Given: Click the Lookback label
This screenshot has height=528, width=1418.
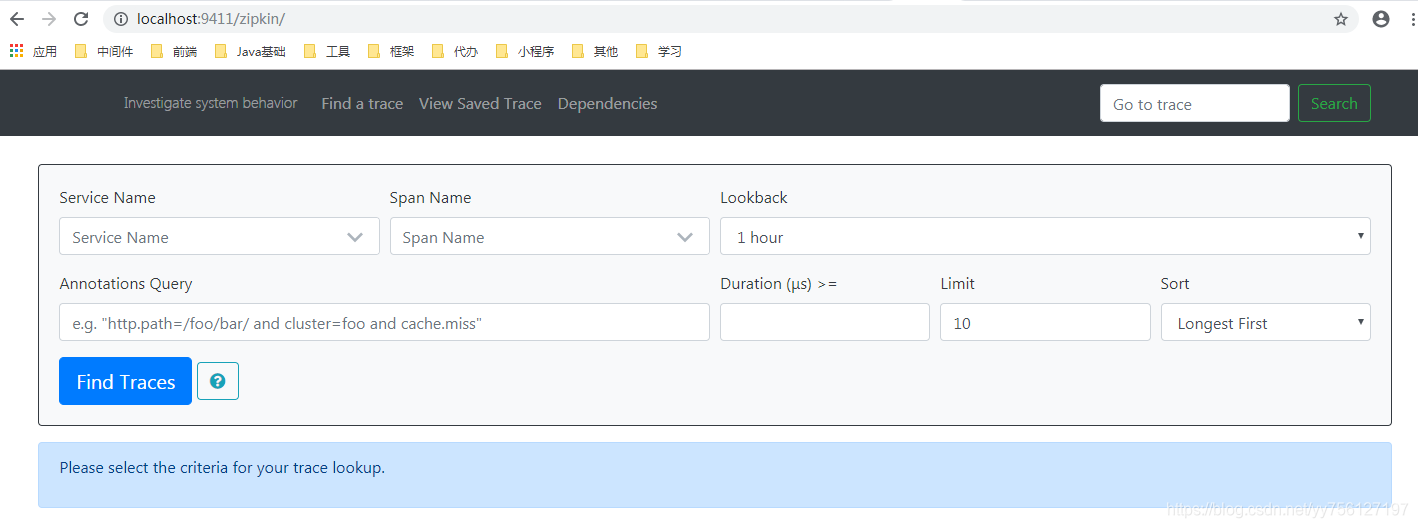Looking at the screenshot, I should (754, 197).
